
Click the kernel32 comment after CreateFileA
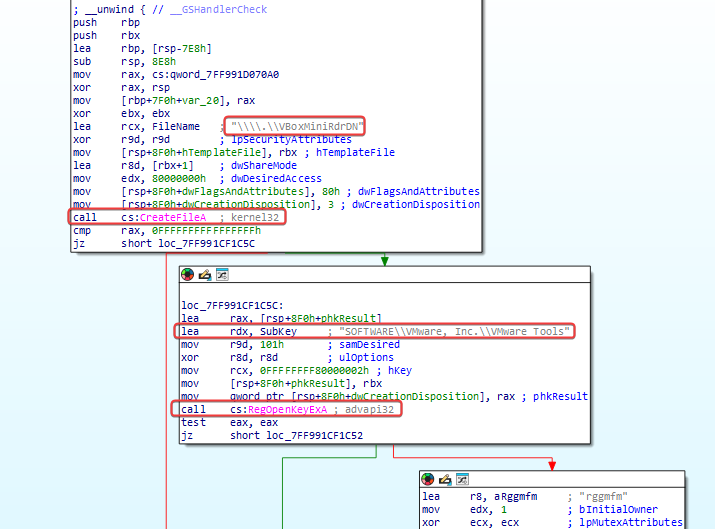click(x=254, y=218)
